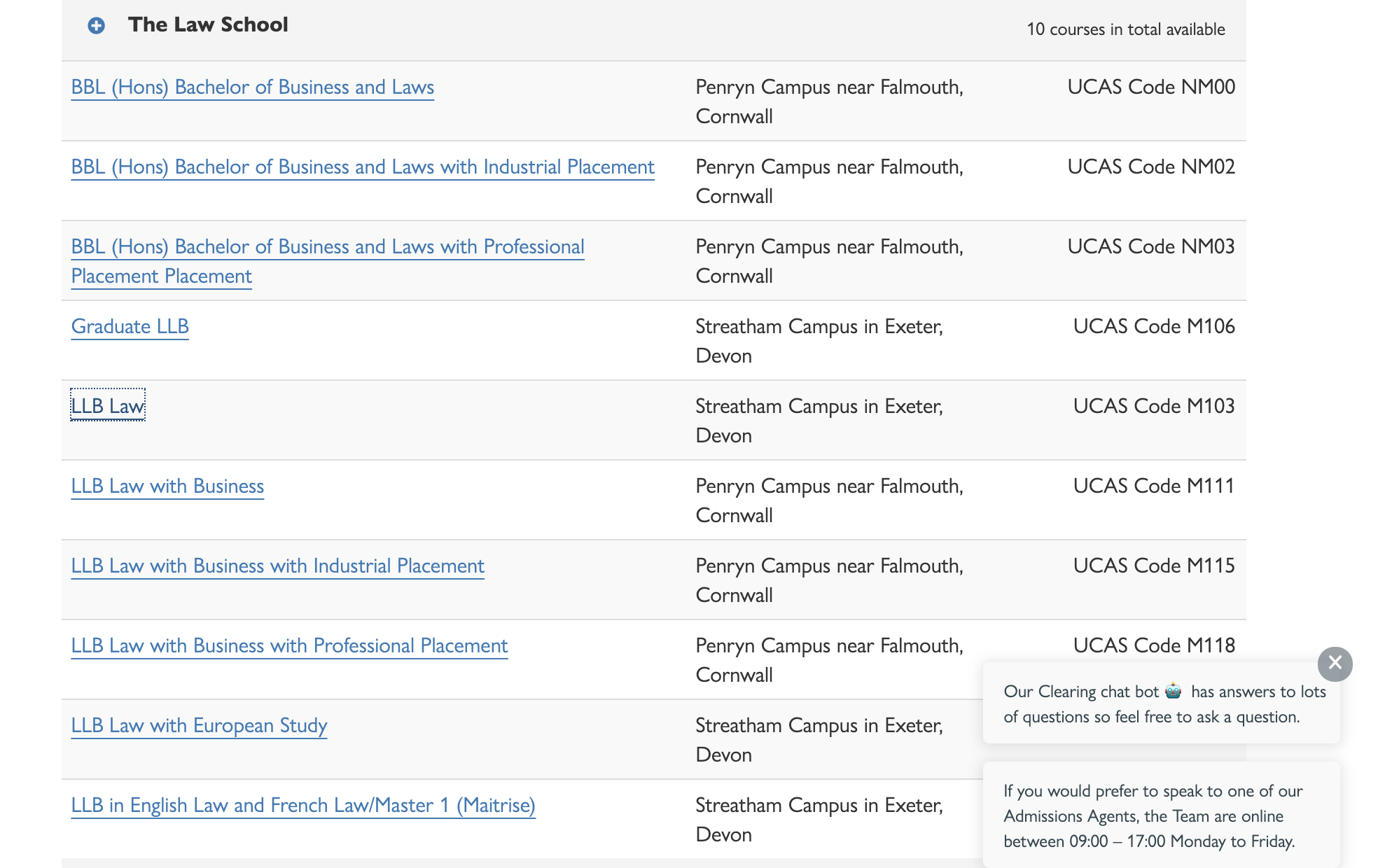Expand The Law School section plus icon
The width and height of the screenshot is (1385, 868).
point(96,26)
